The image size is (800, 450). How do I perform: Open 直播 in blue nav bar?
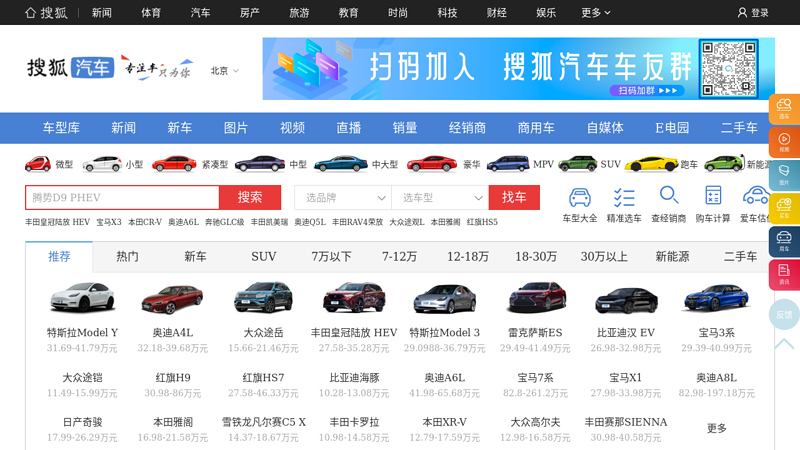[348, 128]
